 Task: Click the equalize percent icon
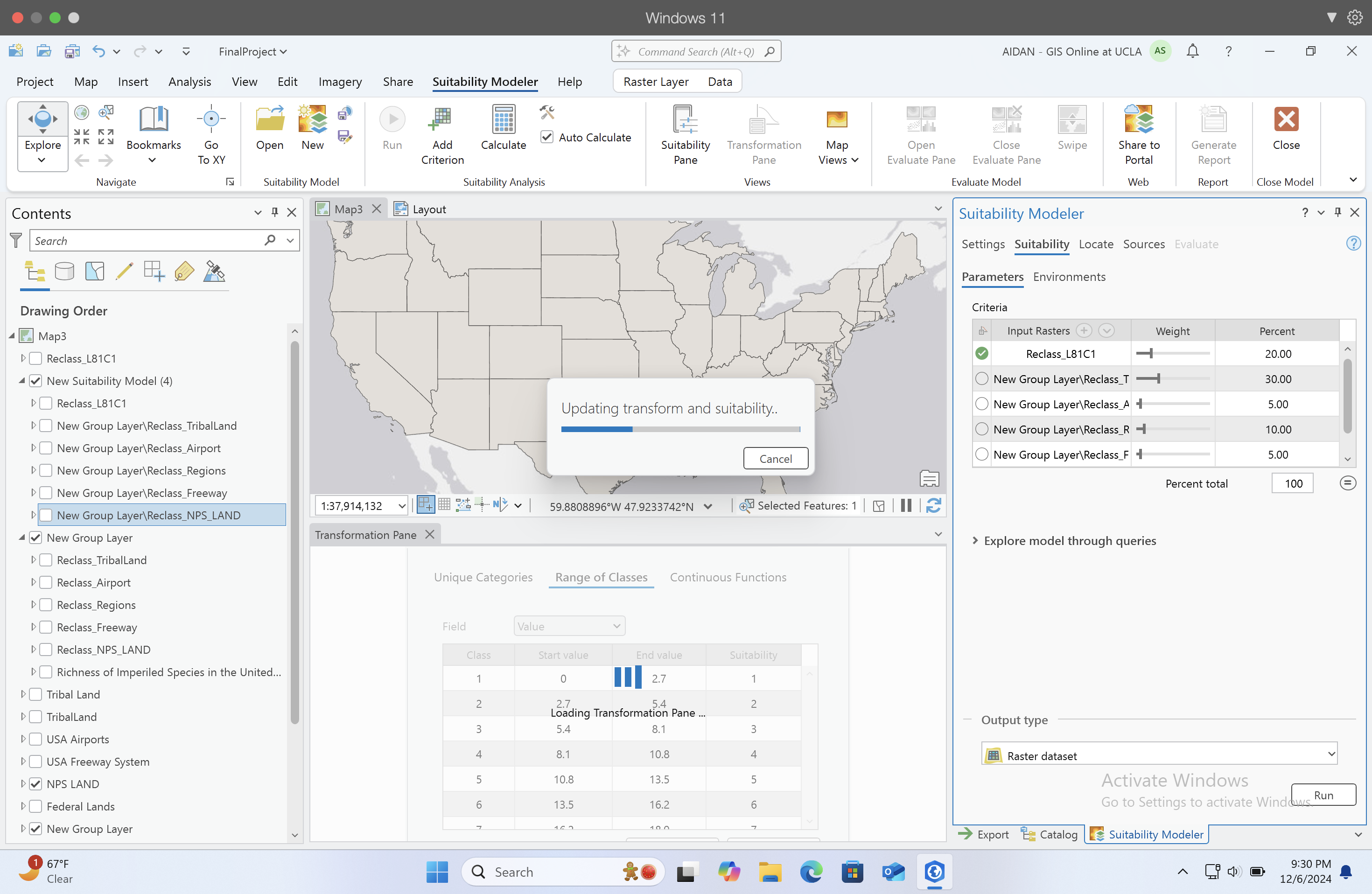1347,483
